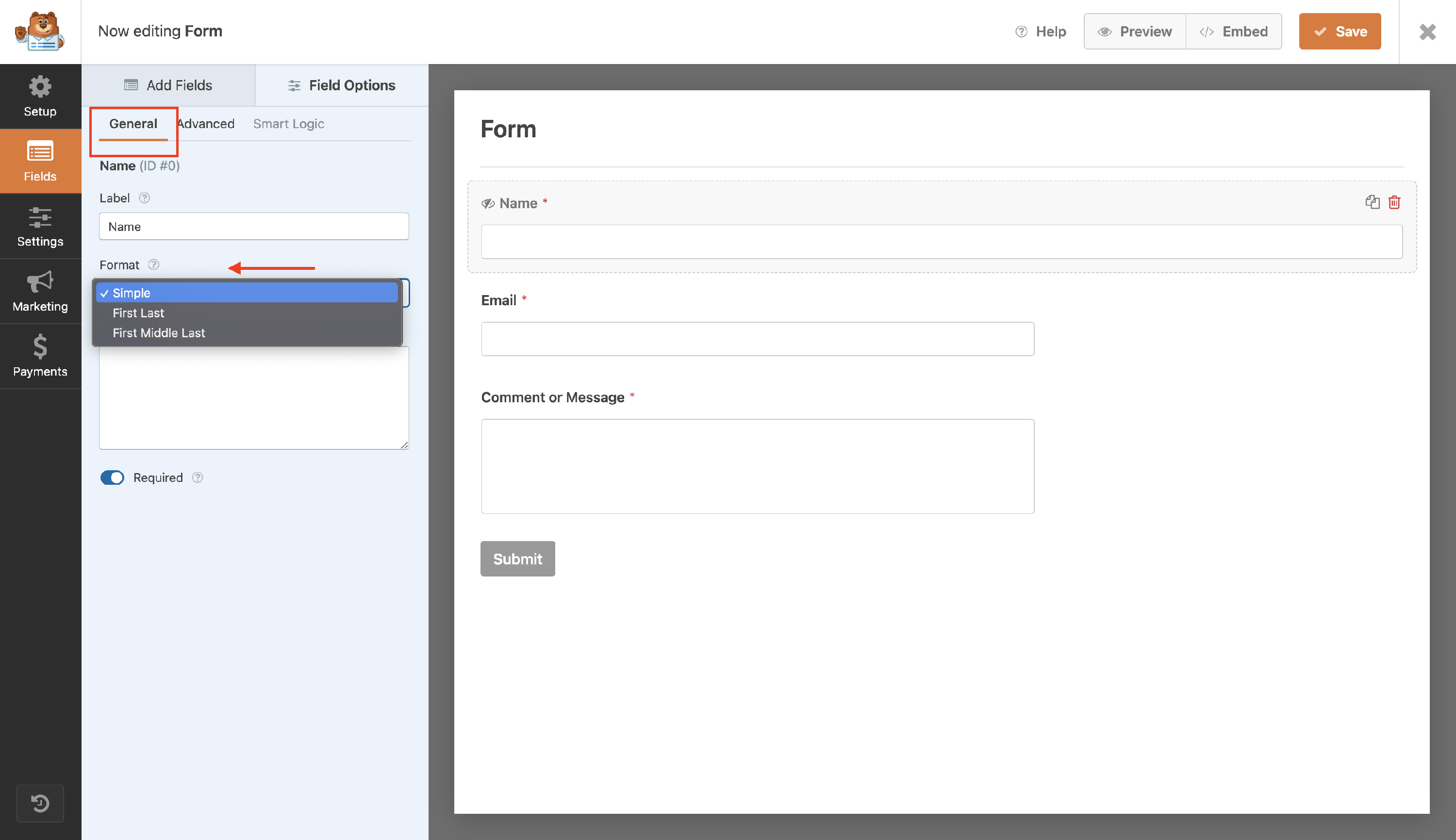Image resolution: width=1456 pixels, height=840 pixels.
Task: Select First Last format option
Action: 138,313
